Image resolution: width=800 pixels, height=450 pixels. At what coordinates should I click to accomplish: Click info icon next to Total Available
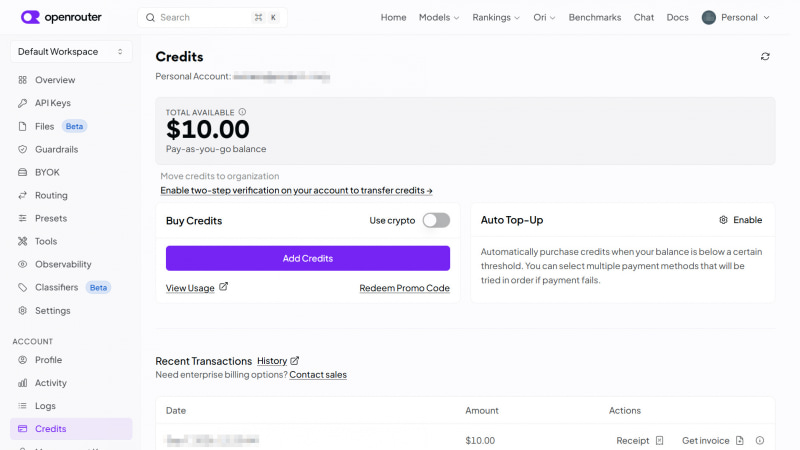click(242, 112)
